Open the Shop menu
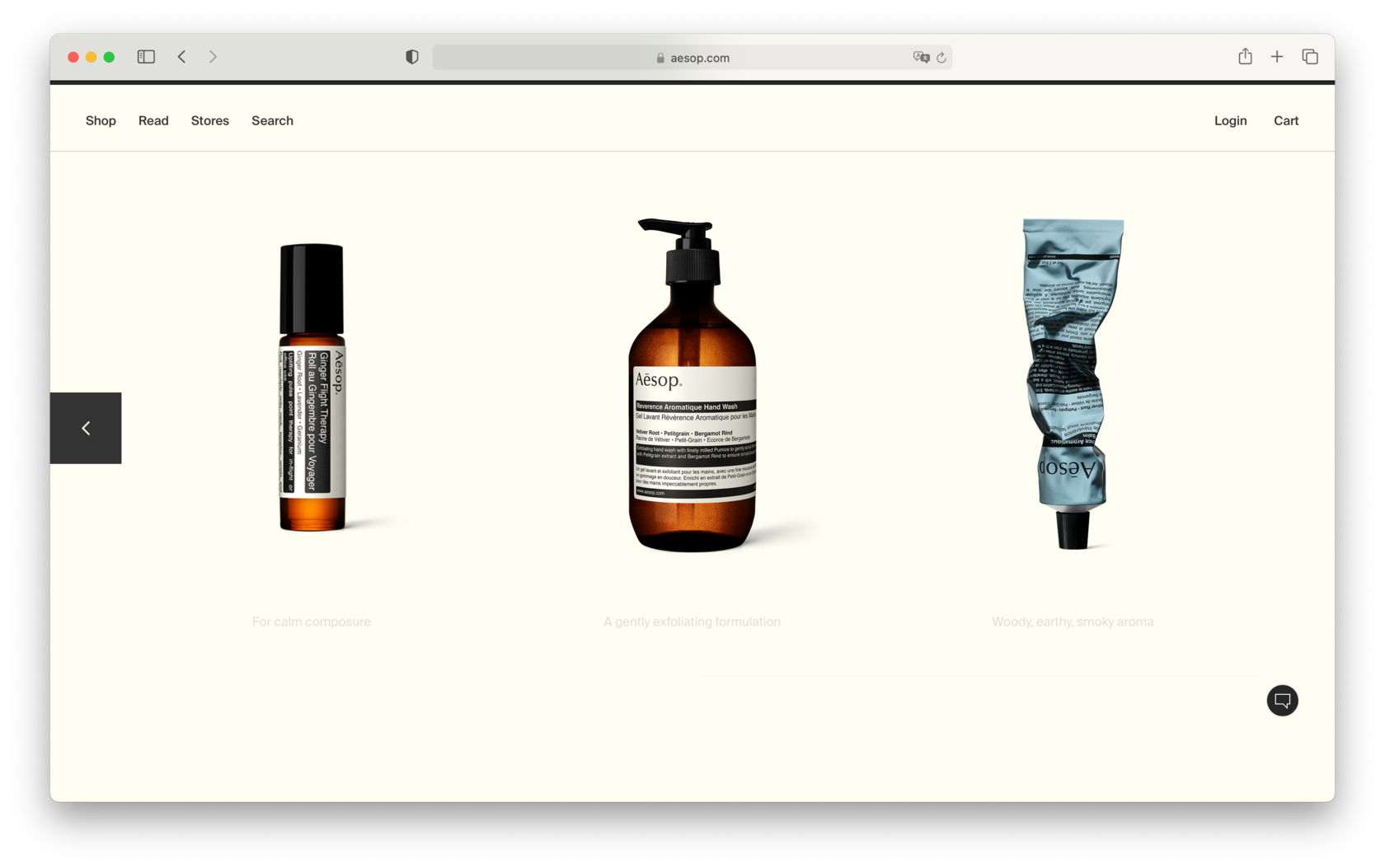Image resolution: width=1385 pixels, height=868 pixels. (101, 120)
